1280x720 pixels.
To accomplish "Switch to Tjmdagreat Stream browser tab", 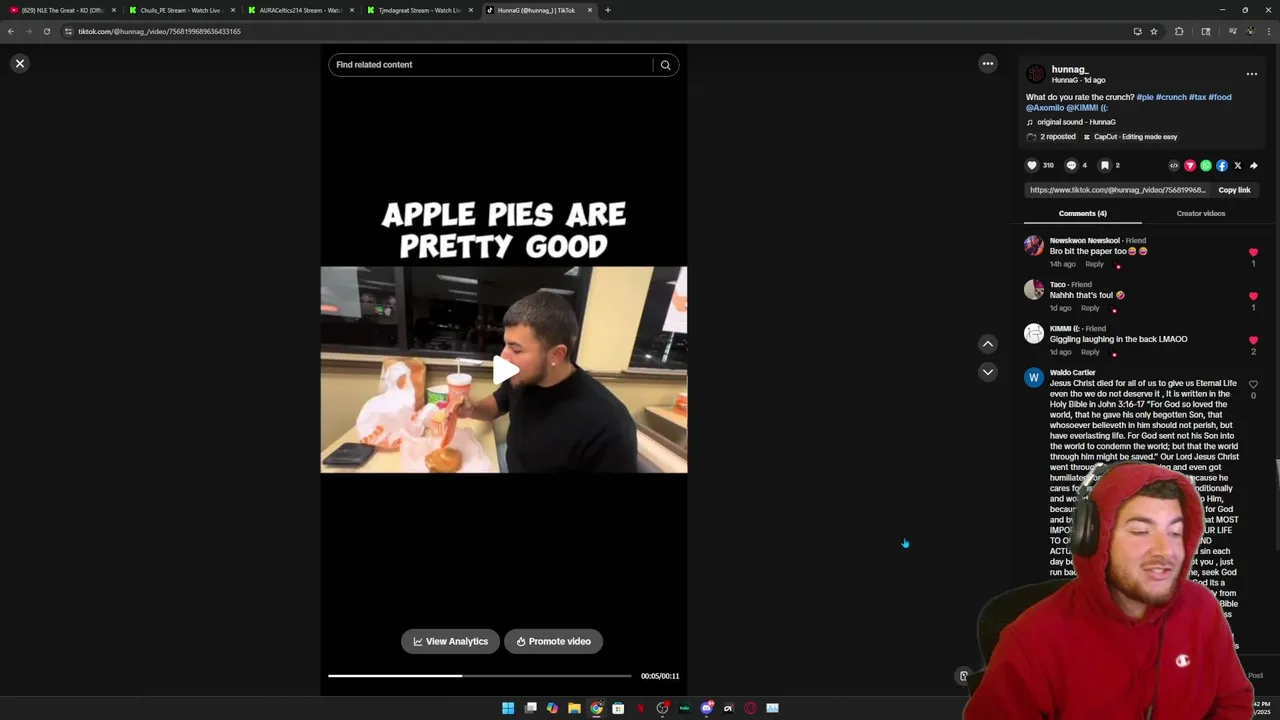I will pos(419,10).
